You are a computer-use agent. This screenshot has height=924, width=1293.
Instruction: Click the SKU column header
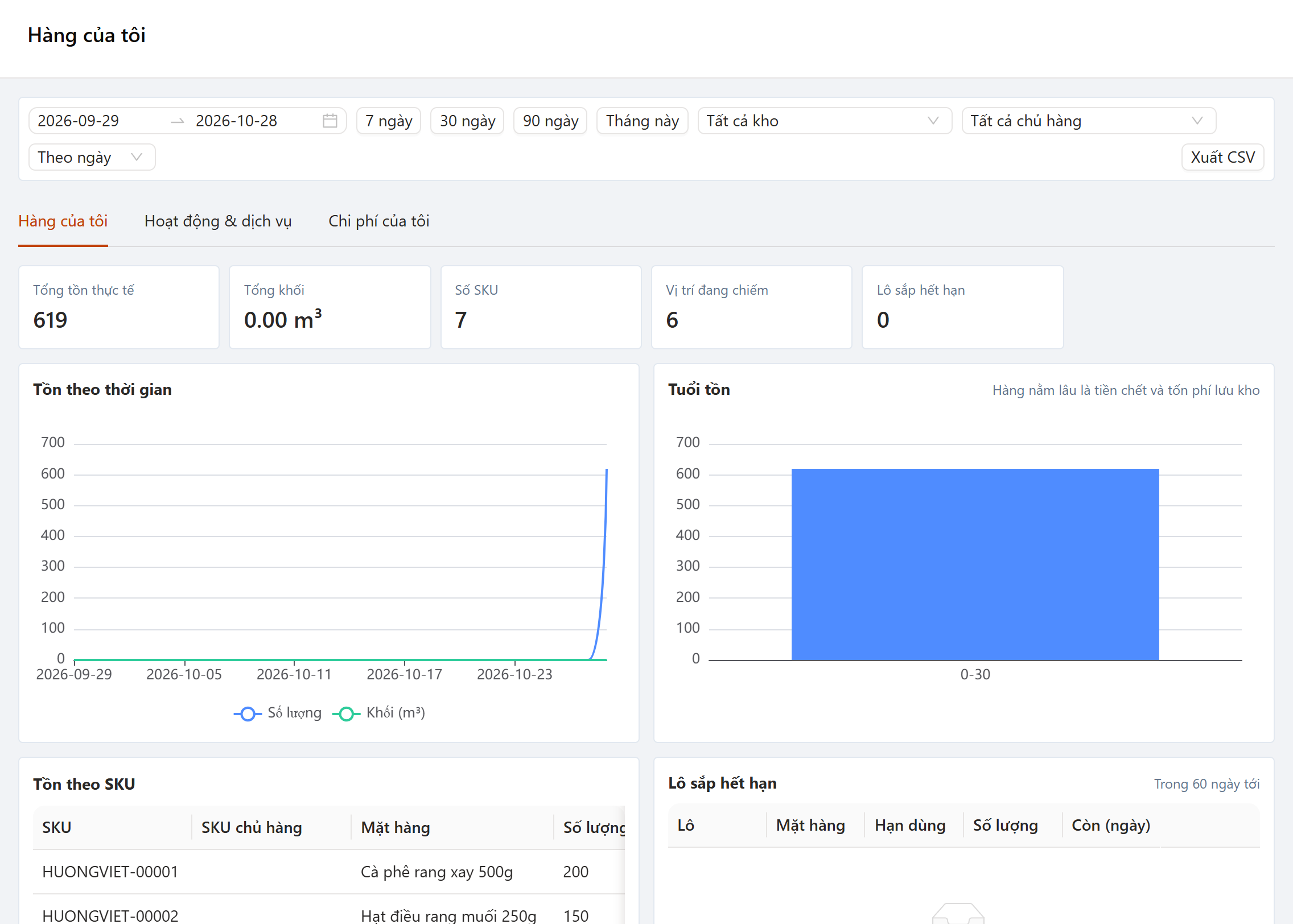click(112, 827)
